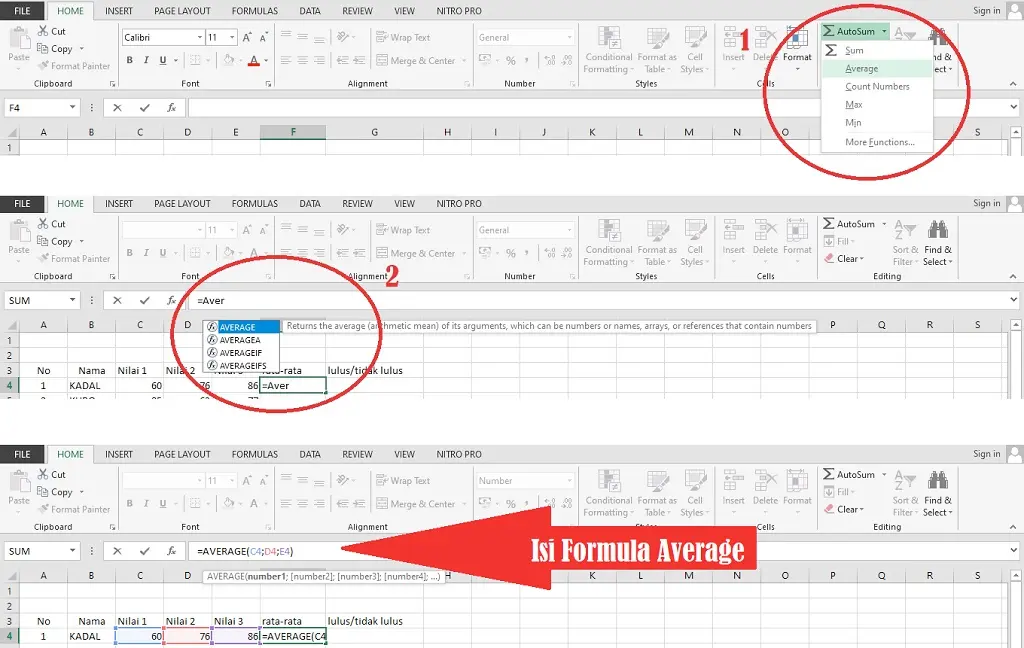The image size is (1024, 648).
Task: Open the Calibri font name dropdown
Action: click(200, 37)
